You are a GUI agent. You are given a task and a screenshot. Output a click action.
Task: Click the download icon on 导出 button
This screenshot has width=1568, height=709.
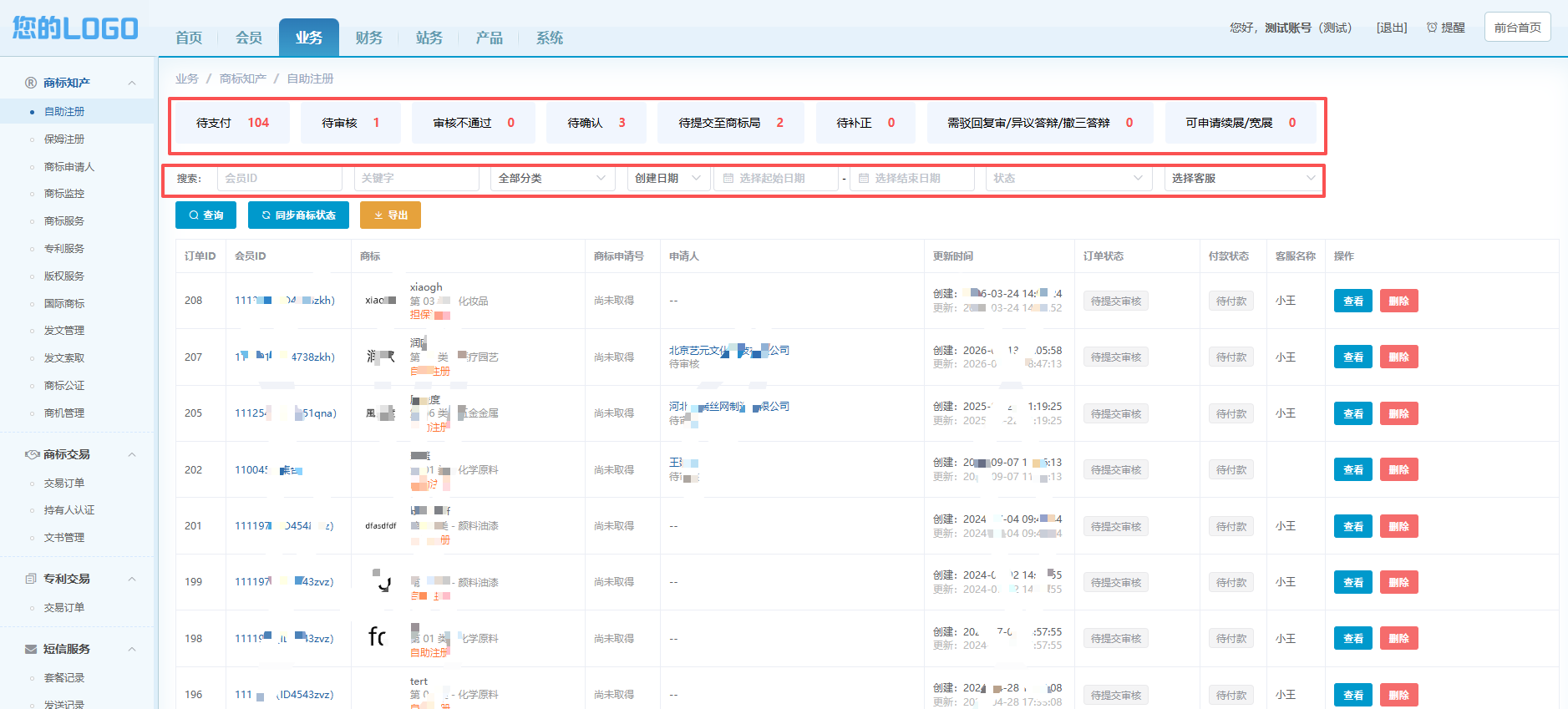click(x=378, y=215)
